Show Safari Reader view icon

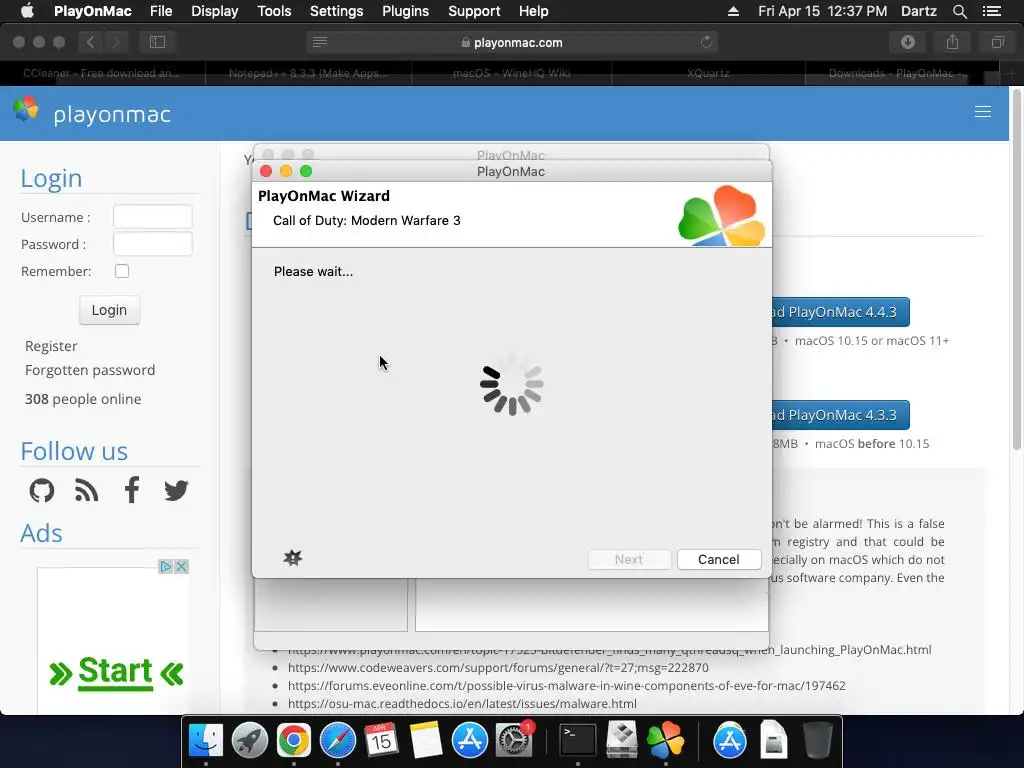(x=320, y=42)
